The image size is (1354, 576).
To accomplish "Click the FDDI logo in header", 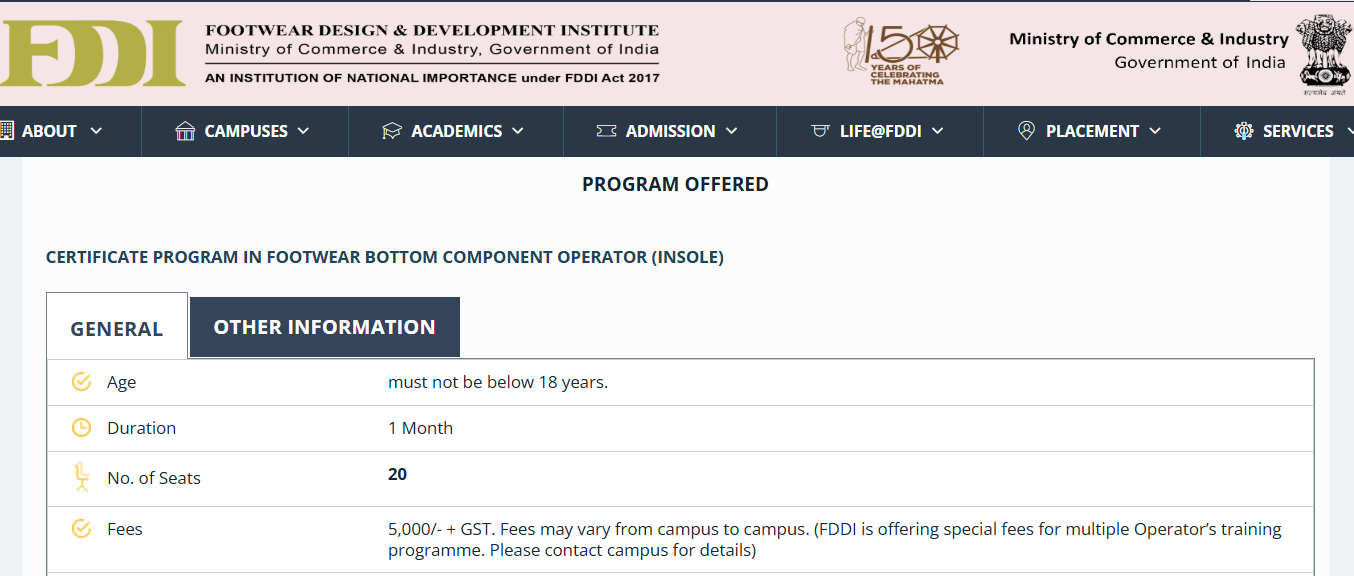I will tap(92, 52).
